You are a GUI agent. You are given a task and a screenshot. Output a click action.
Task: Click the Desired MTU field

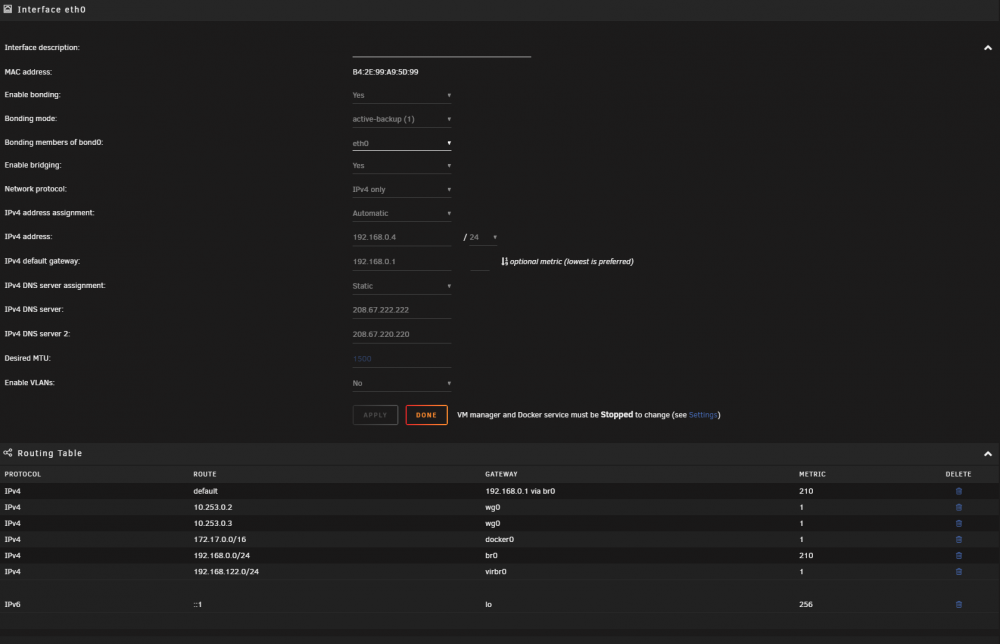(402, 358)
